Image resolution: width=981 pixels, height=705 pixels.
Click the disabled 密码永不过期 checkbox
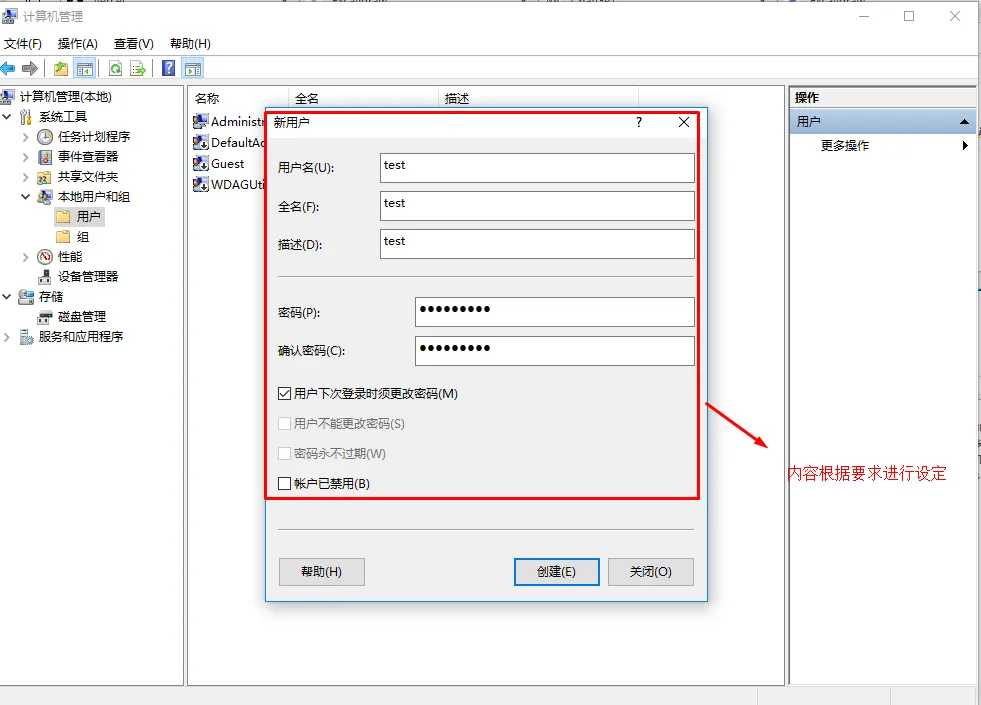pos(284,454)
